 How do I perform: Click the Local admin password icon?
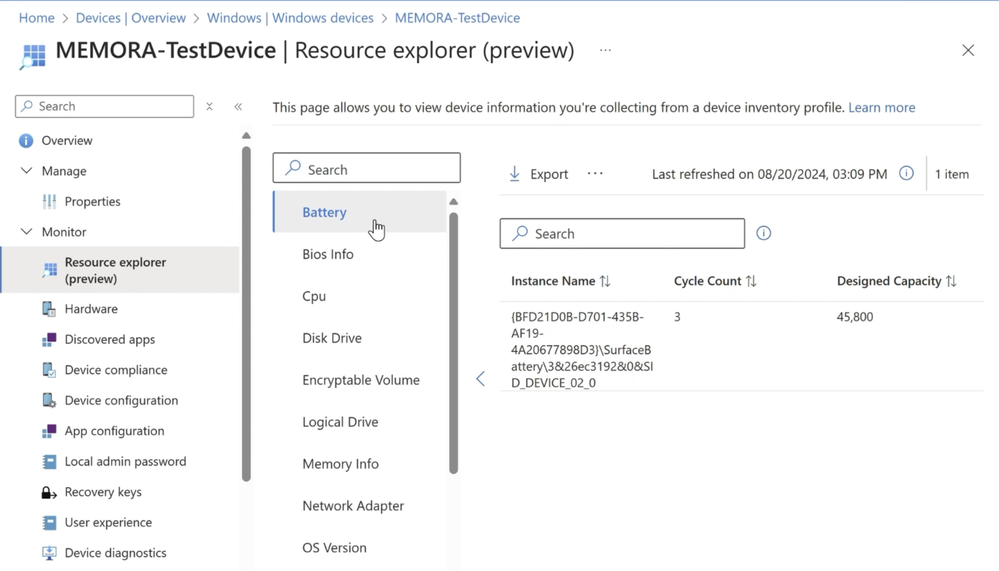point(49,462)
